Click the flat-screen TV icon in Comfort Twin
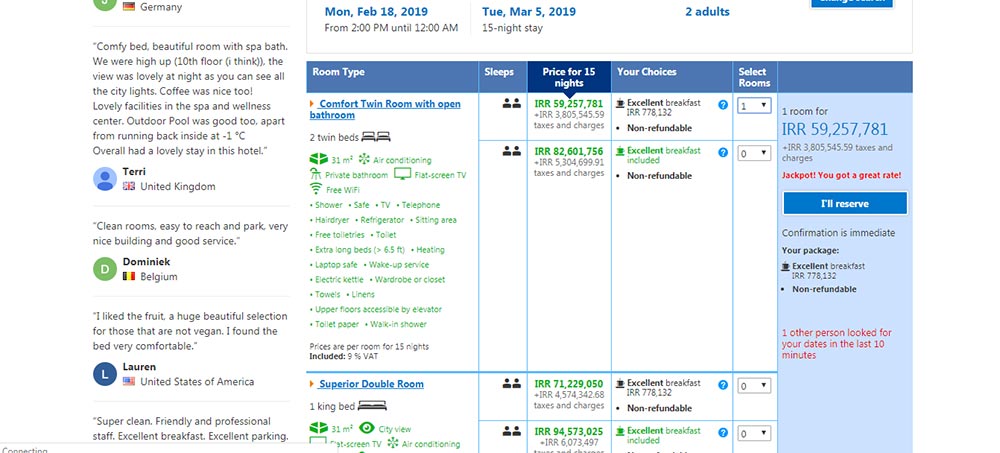 [402, 174]
